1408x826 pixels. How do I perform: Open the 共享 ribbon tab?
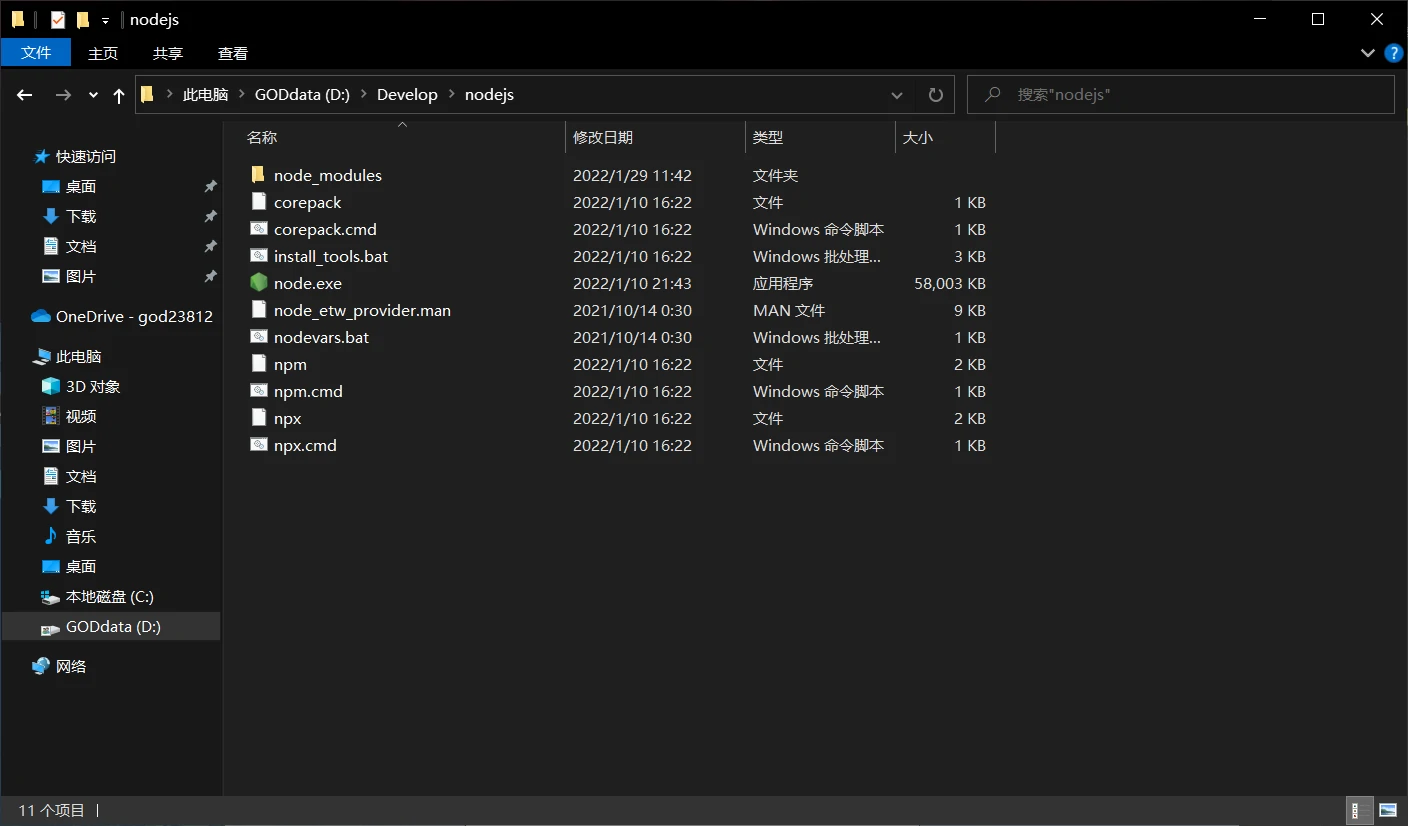click(168, 53)
